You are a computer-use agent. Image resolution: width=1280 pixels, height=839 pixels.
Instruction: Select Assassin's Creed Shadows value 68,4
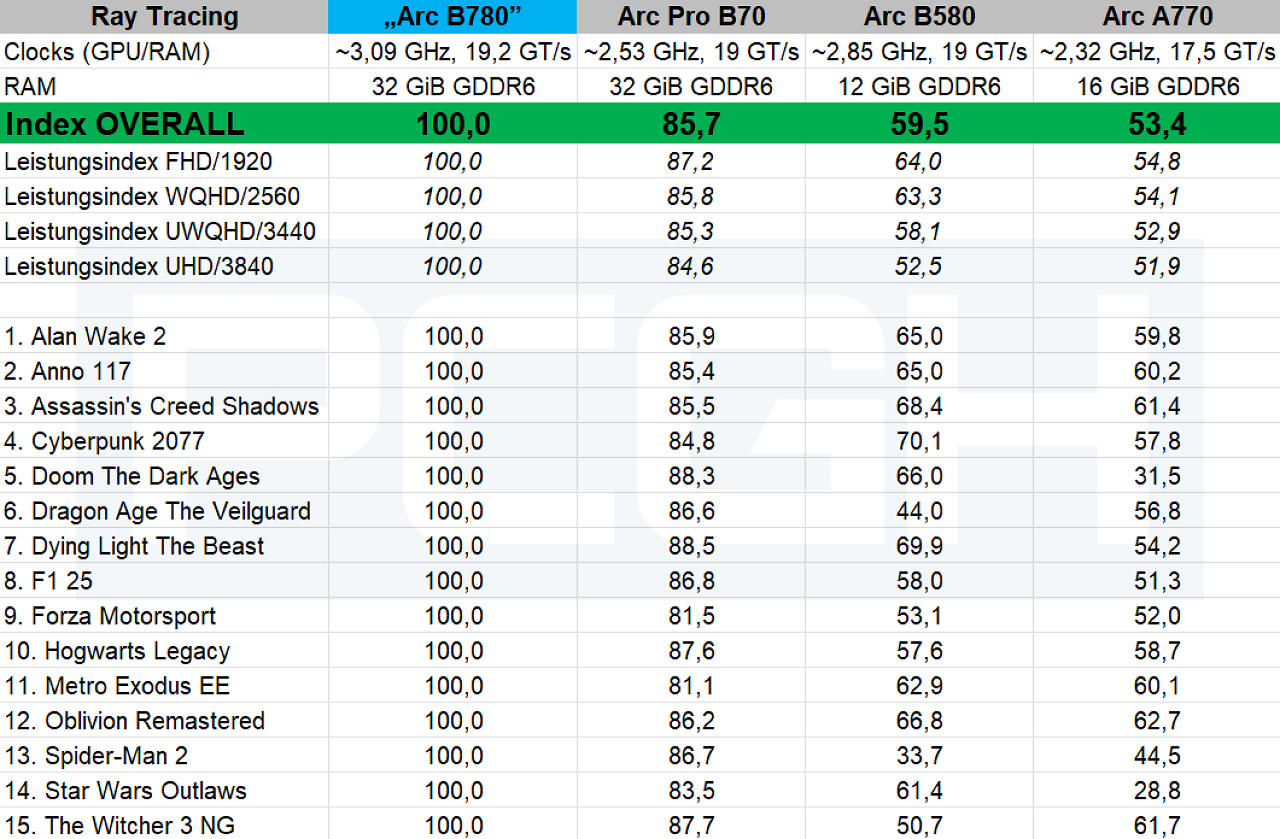(x=919, y=406)
